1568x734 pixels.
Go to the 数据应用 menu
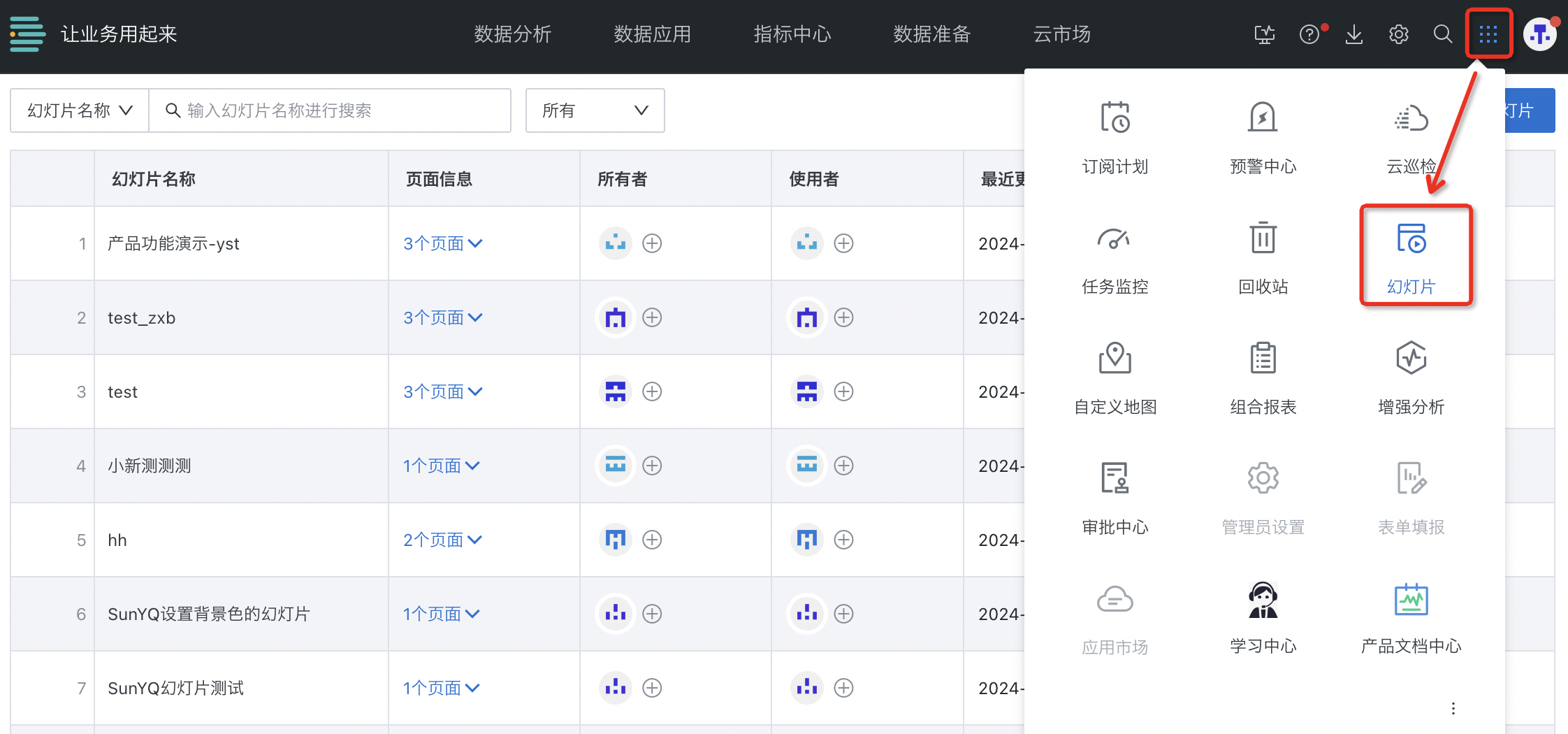[653, 34]
